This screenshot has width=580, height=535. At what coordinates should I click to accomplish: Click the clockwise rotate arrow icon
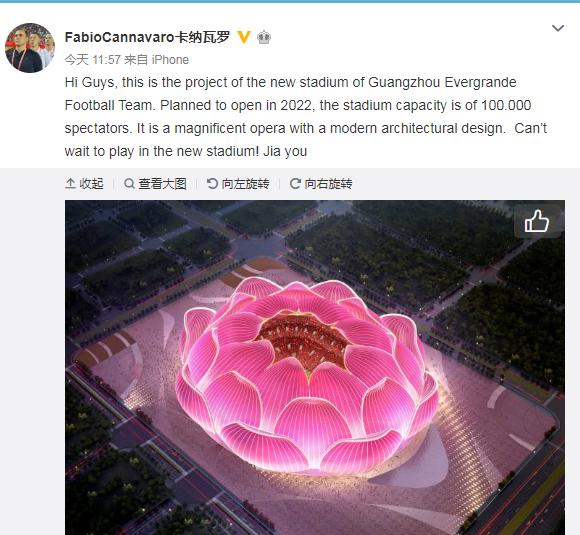[x=295, y=183]
